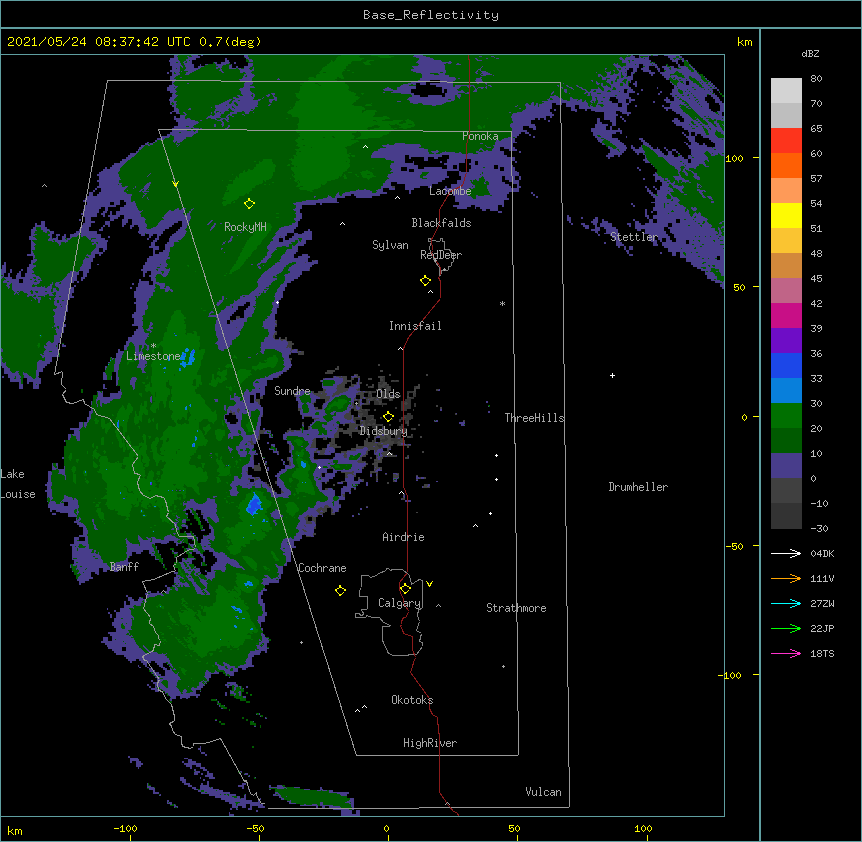The height and width of the screenshot is (842, 862).
Task: Click the yellow station marker below RedDeer
Action: click(x=425, y=281)
